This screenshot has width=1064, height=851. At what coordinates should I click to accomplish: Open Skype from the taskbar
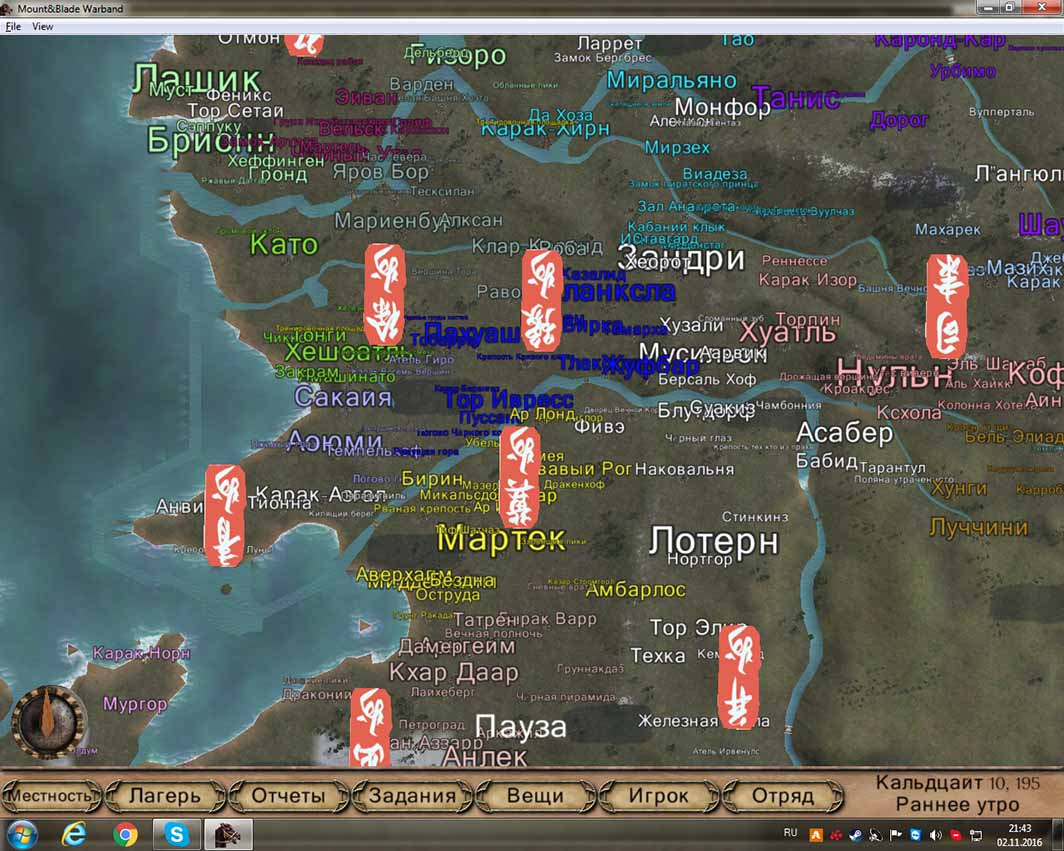click(177, 833)
